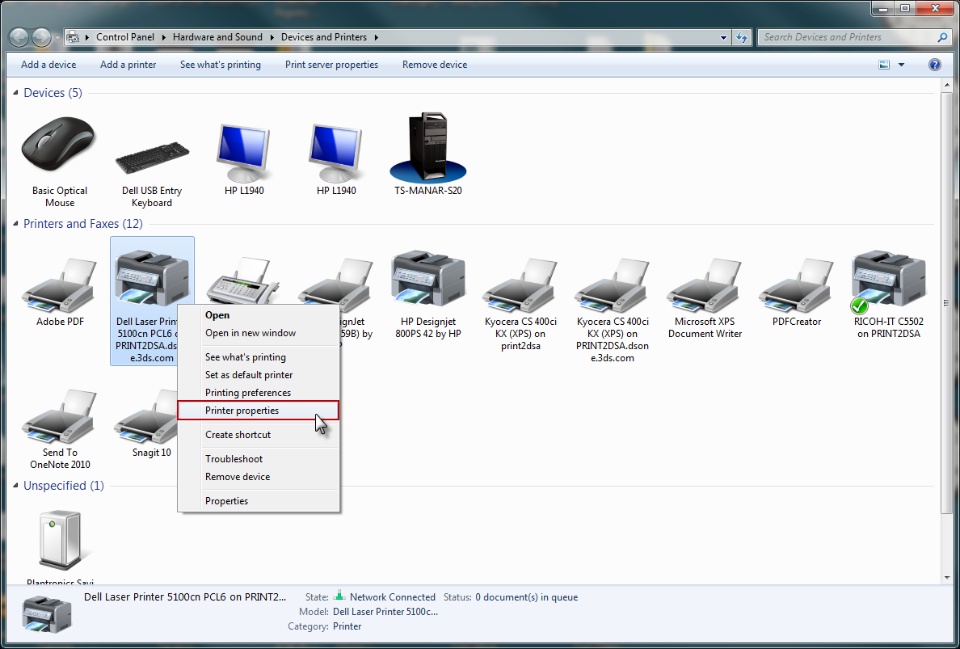Viewport: 960px width, 649px height.
Task: Expand the arrow after Hardware and Sound
Action: 272,37
